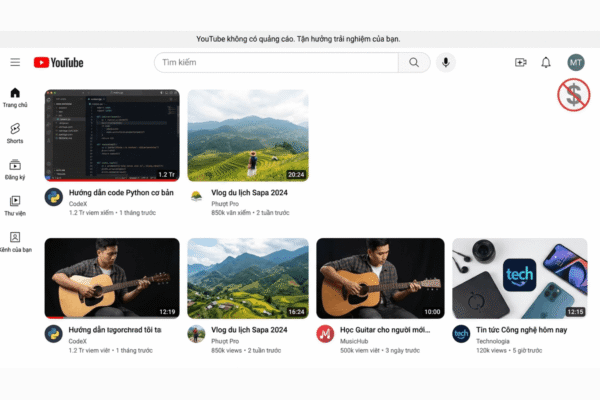Click the MusicHub channel name
600x400 pixels.
click(354, 341)
